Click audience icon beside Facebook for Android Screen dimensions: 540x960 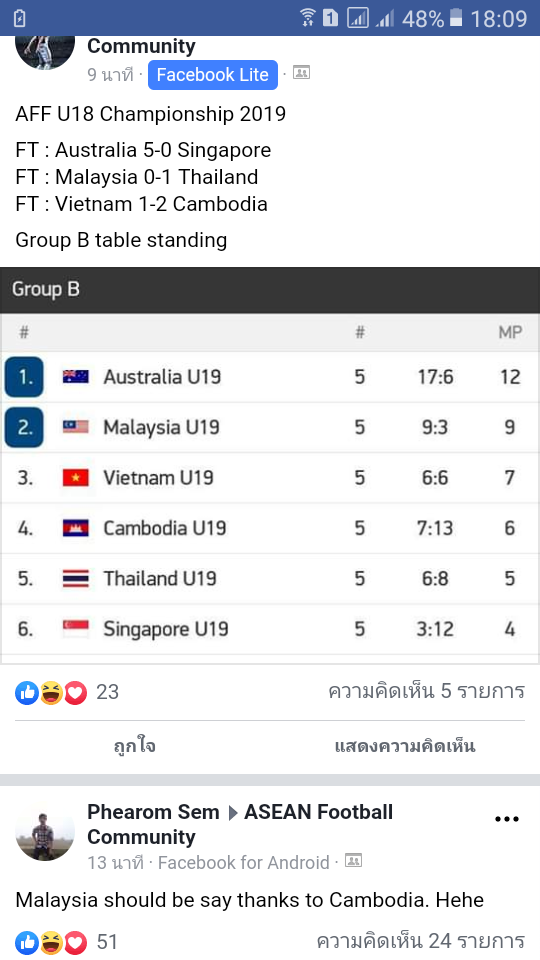tap(353, 861)
